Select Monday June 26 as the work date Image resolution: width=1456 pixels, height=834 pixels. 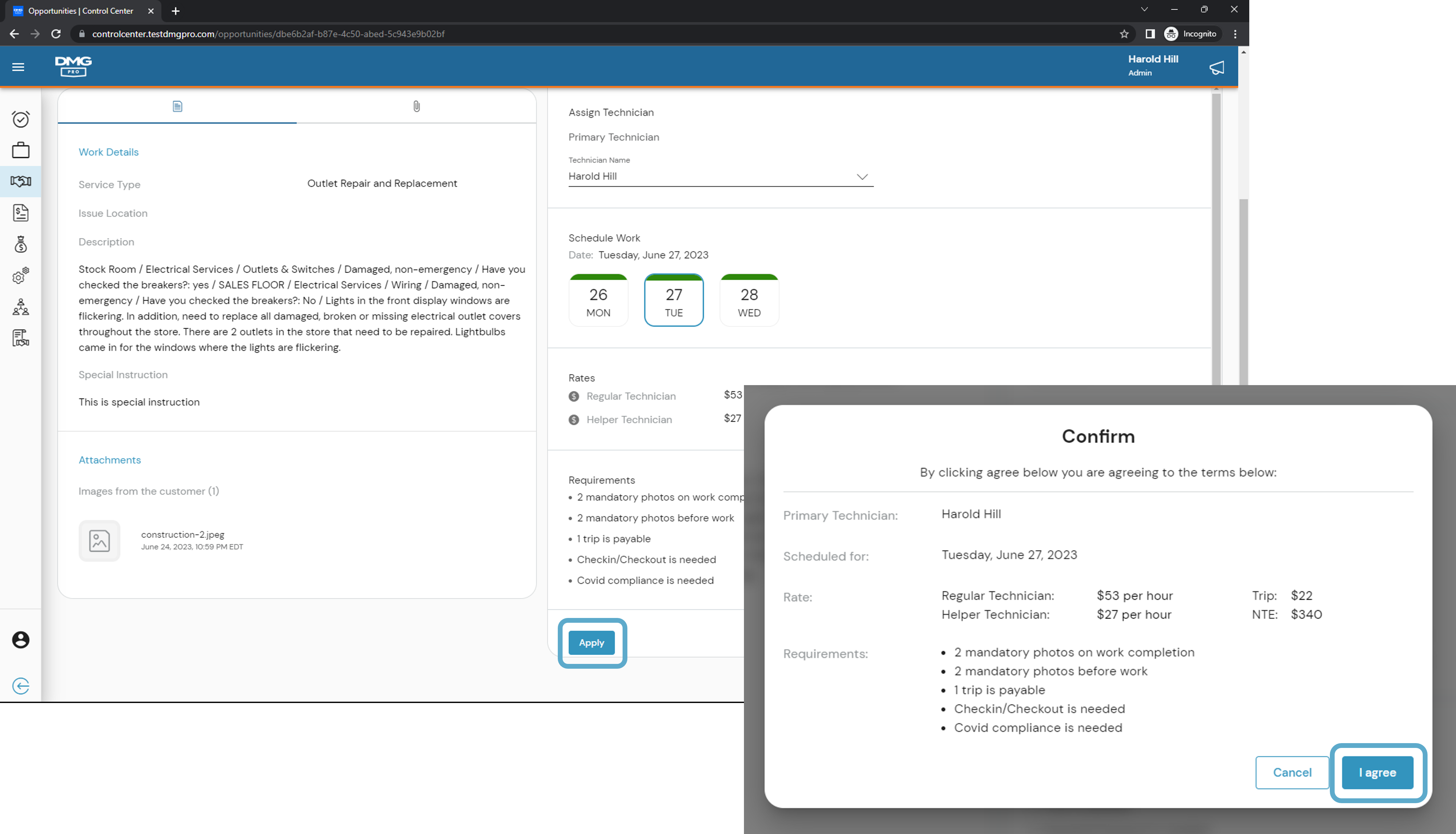point(598,300)
